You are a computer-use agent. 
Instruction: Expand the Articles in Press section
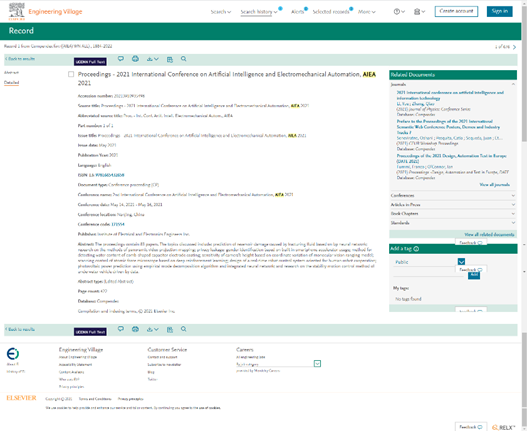click(x=453, y=204)
